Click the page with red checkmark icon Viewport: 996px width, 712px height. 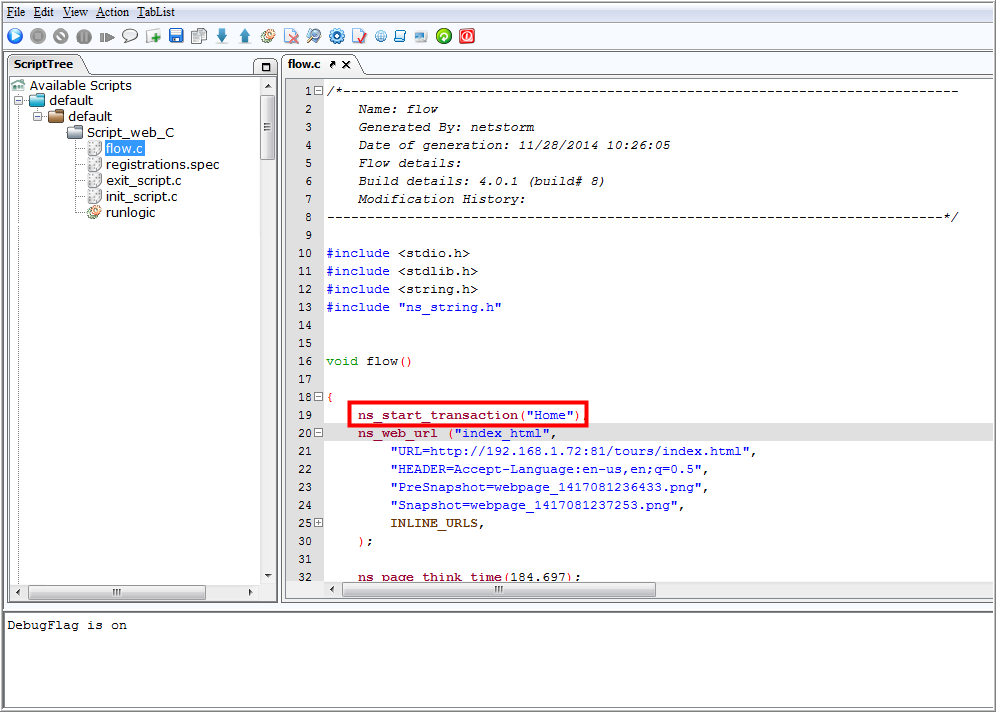click(360, 36)
